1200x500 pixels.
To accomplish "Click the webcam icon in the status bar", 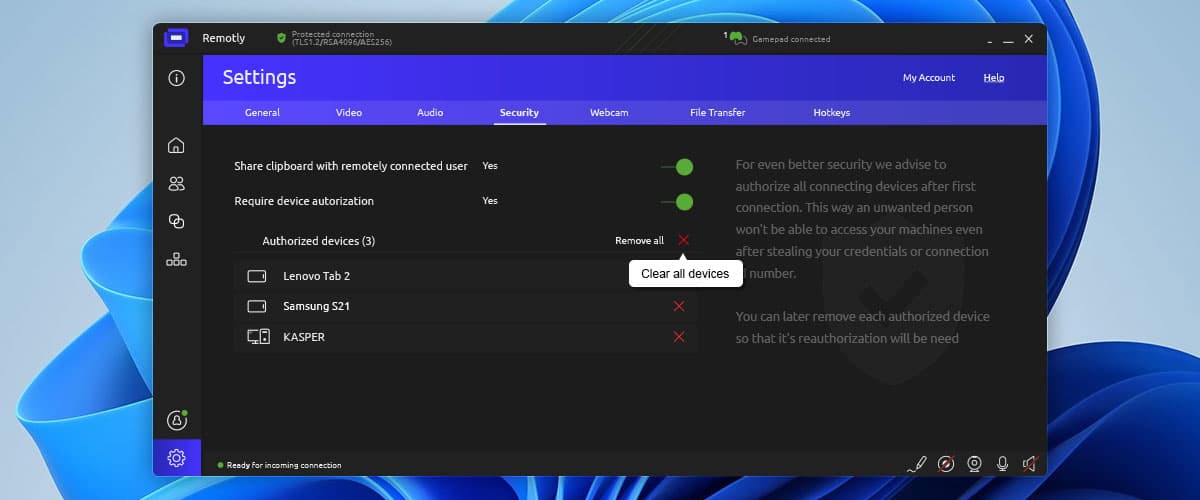I will click(x=974, y=464).
